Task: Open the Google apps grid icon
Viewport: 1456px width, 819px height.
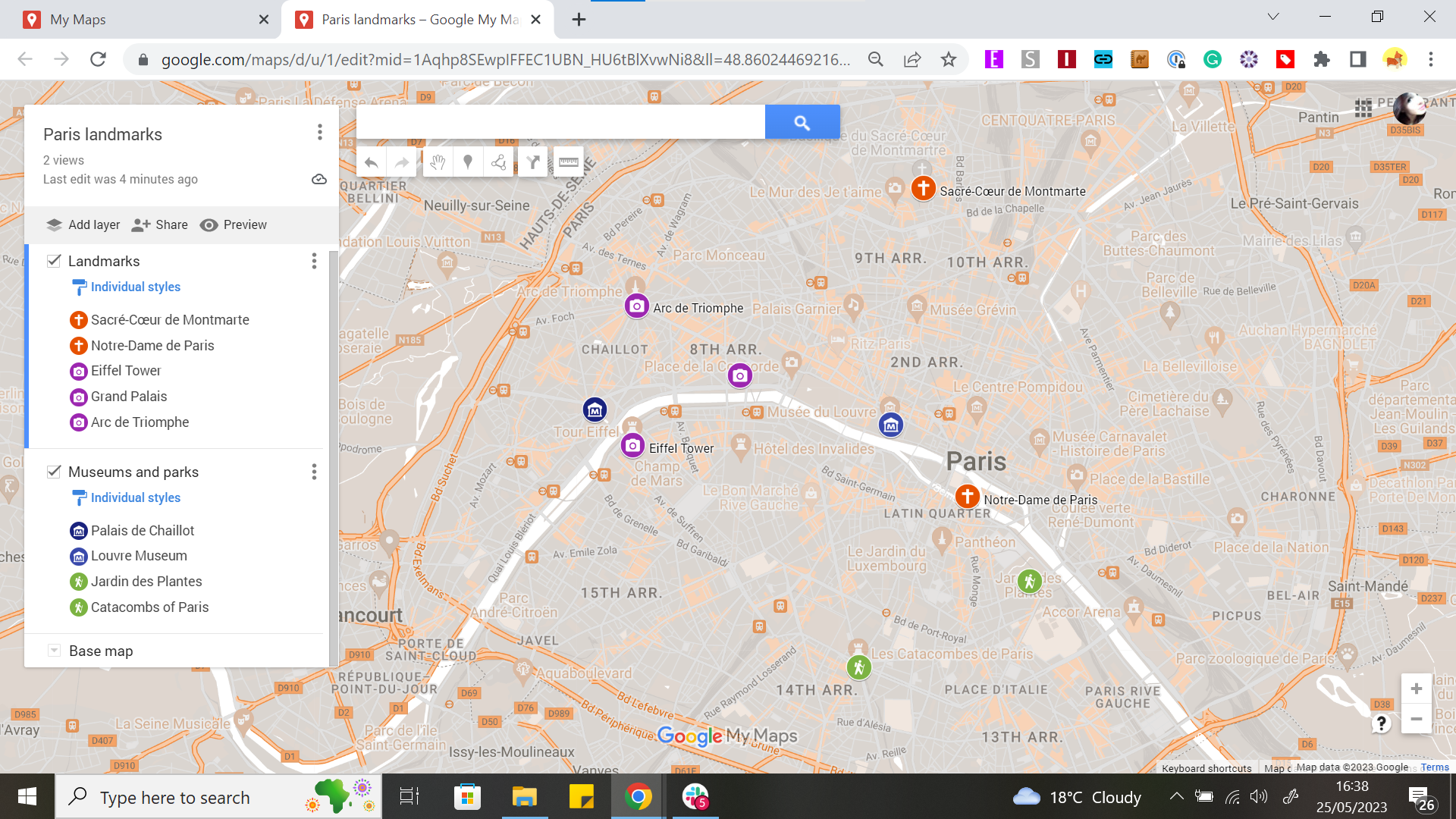Action: [x=1363, y=108]
